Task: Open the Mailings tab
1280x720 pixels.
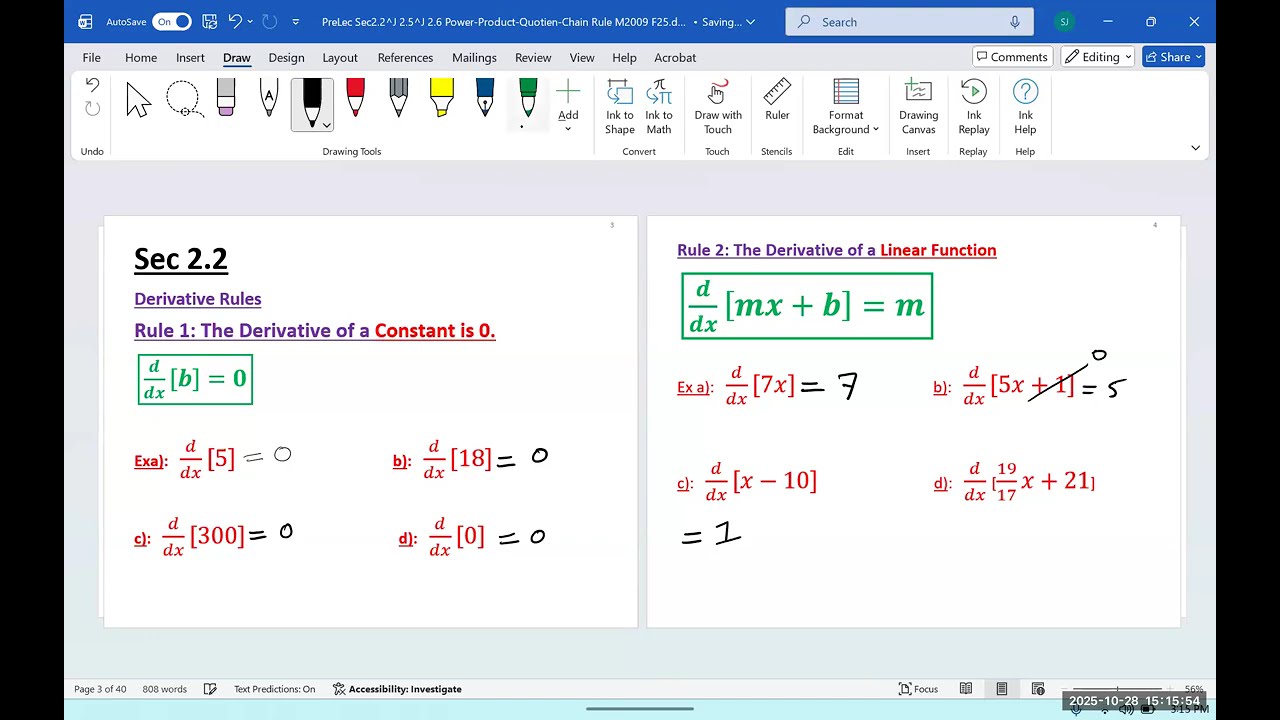Action: point(474,58)
